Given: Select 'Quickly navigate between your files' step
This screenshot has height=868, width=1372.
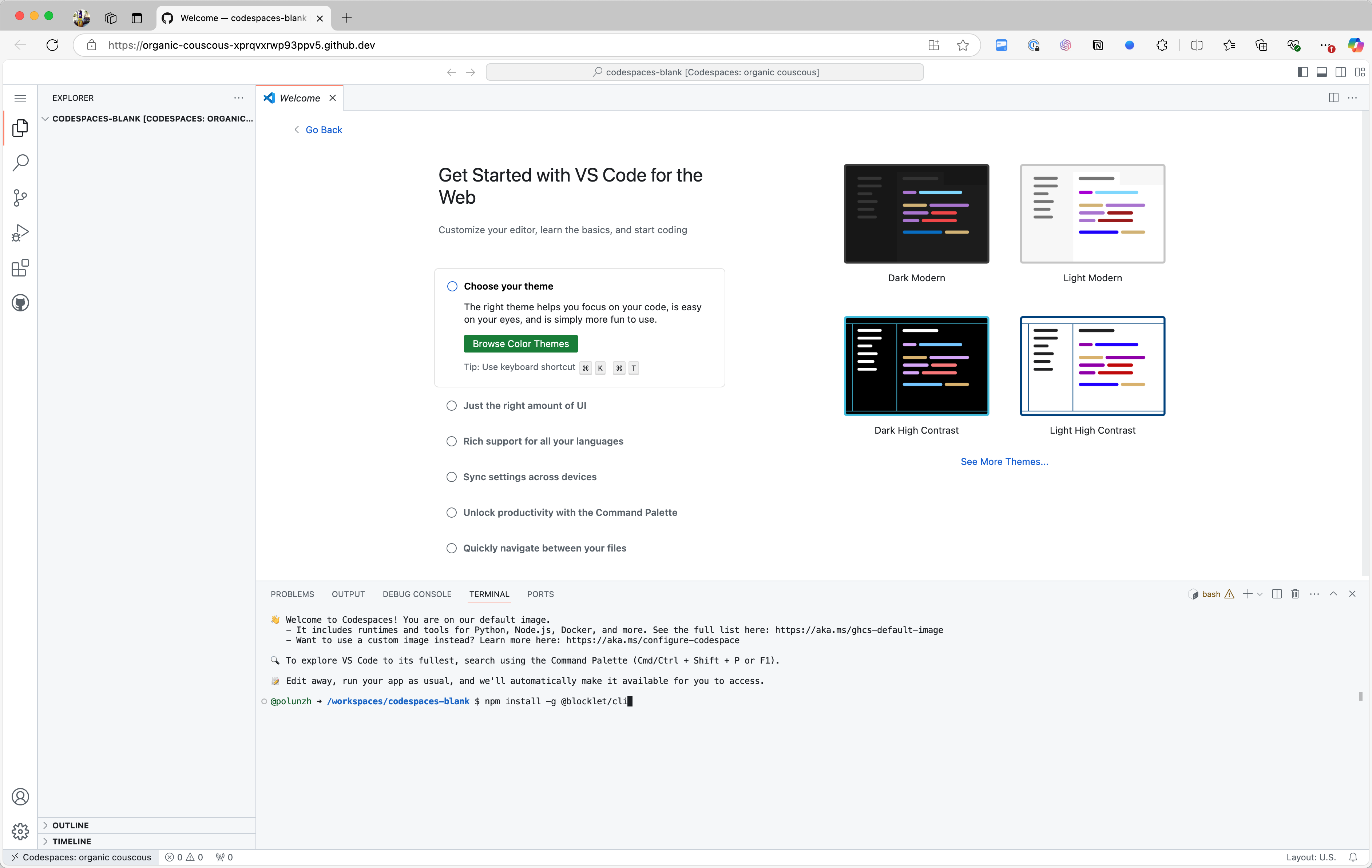Looking at the screenshot, I should 544,548.
